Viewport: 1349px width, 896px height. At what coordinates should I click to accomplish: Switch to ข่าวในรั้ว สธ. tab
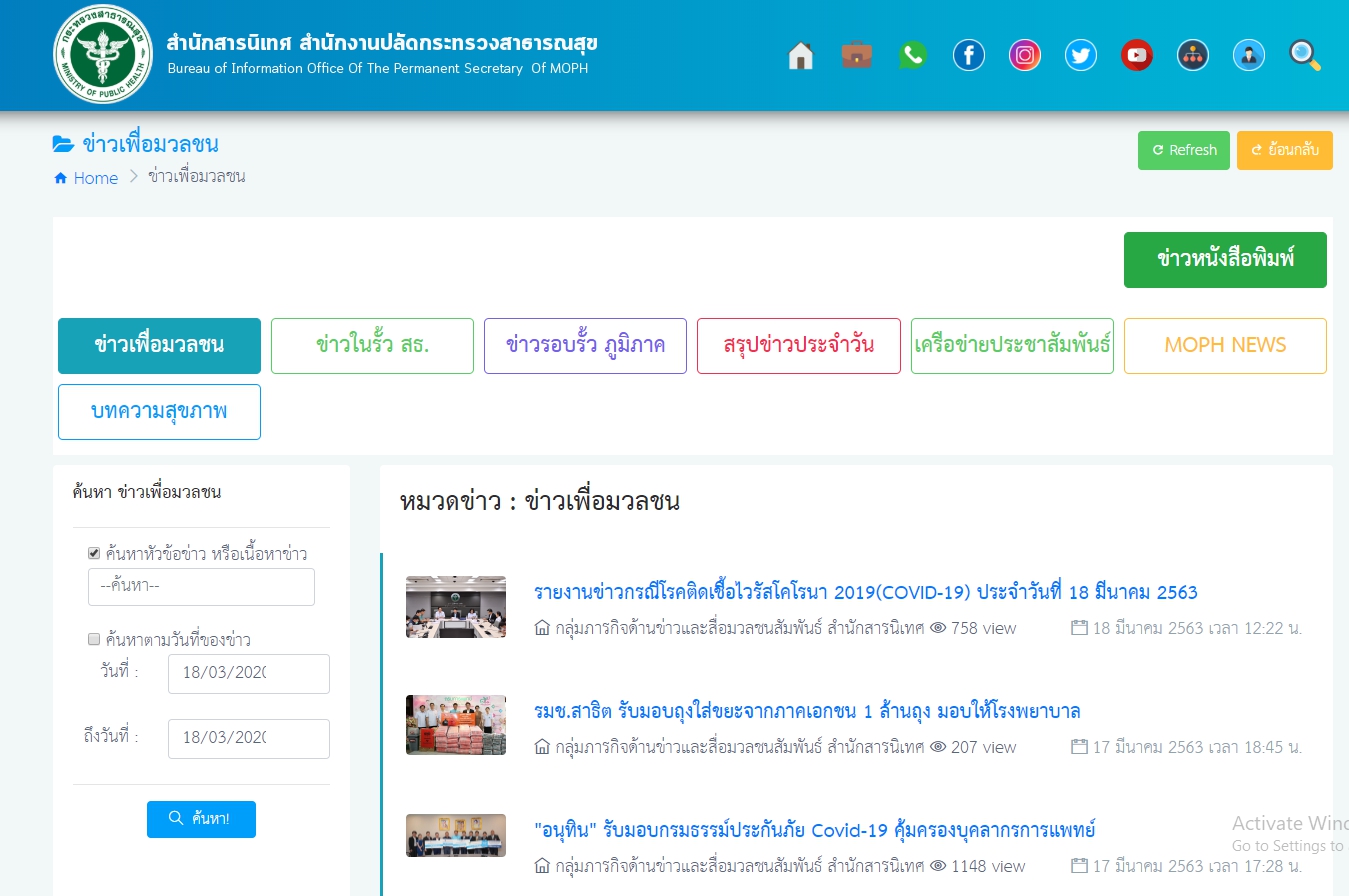[372, 346]
